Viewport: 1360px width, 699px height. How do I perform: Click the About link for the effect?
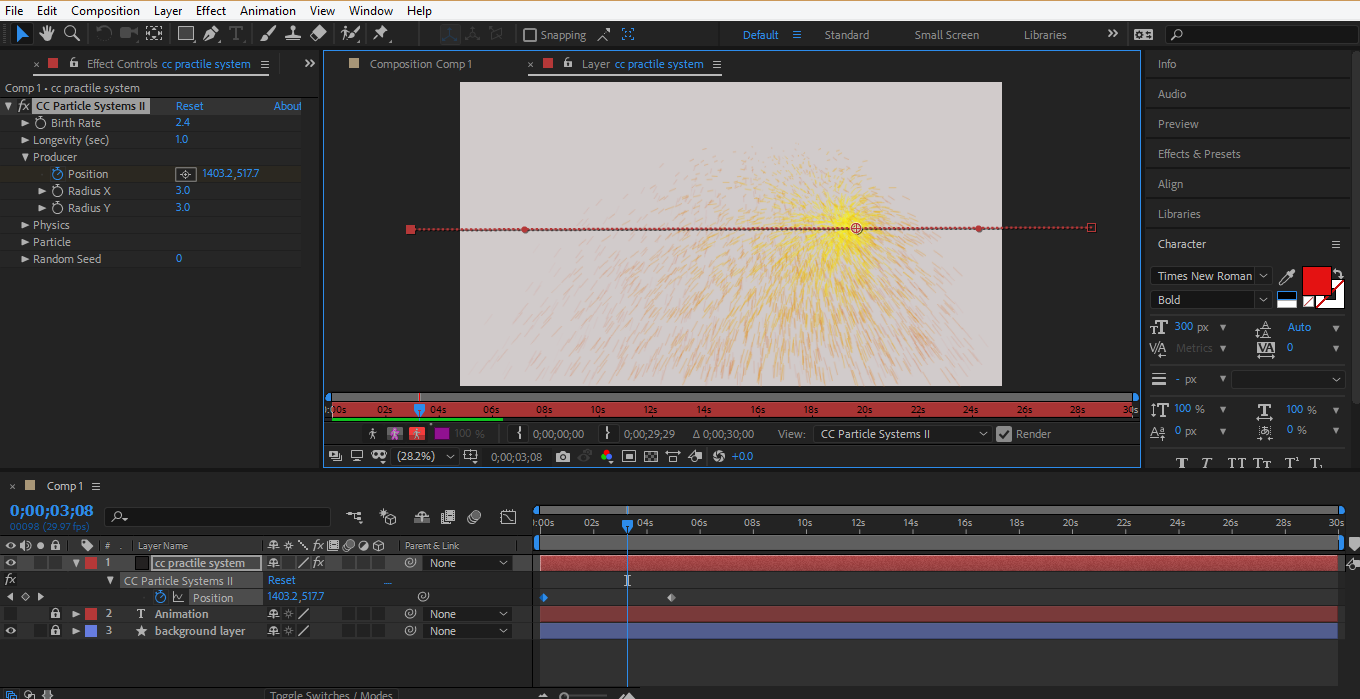tap(287, 106)
